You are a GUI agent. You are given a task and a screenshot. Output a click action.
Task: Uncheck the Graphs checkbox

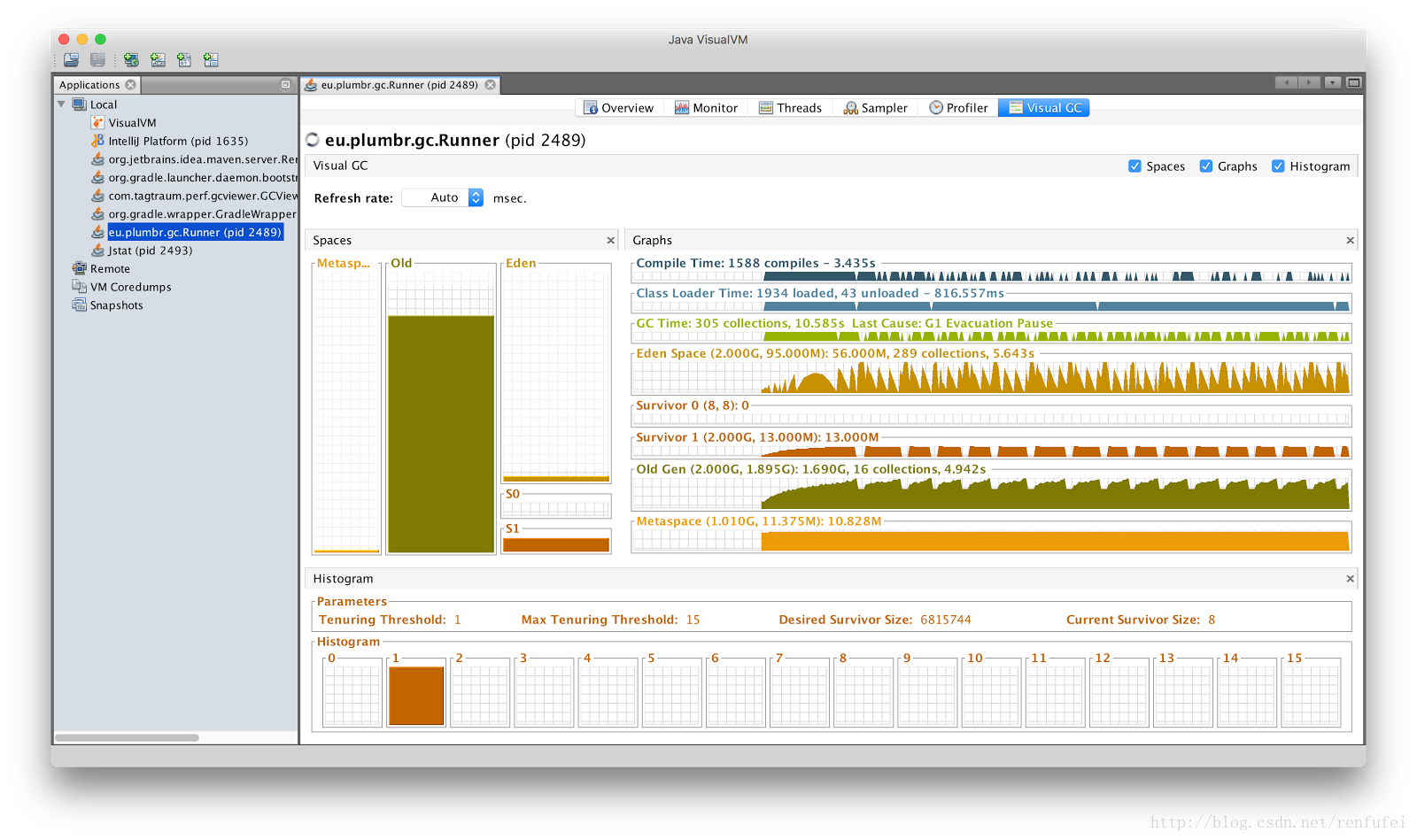pos(1205,166)
